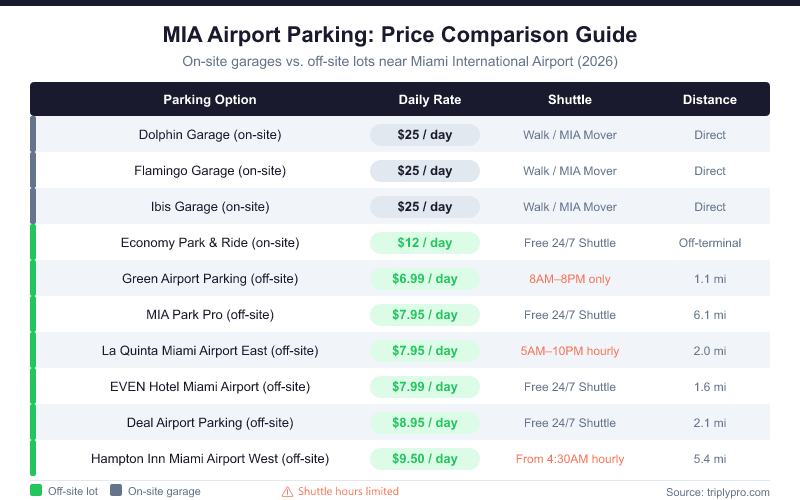Click the gray On-site garage legend swatch

point(116,491)
